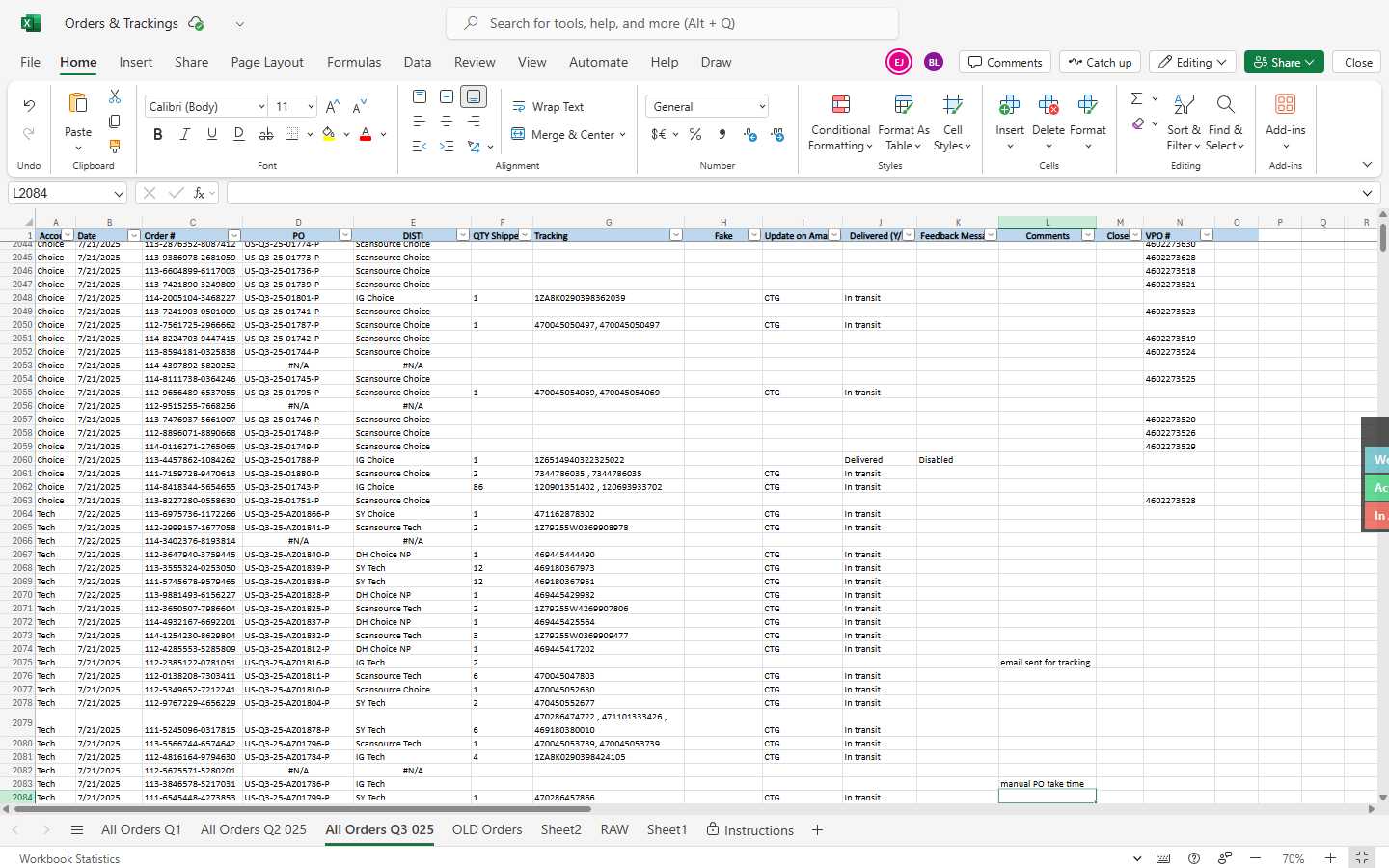Click Insert cells icon

[1010, 104]
